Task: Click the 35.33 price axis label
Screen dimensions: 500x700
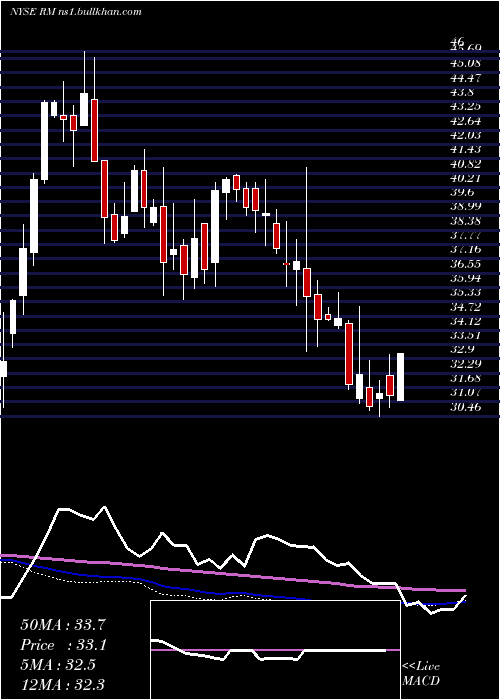Action: pyautogui.click(x=466, y=292)
